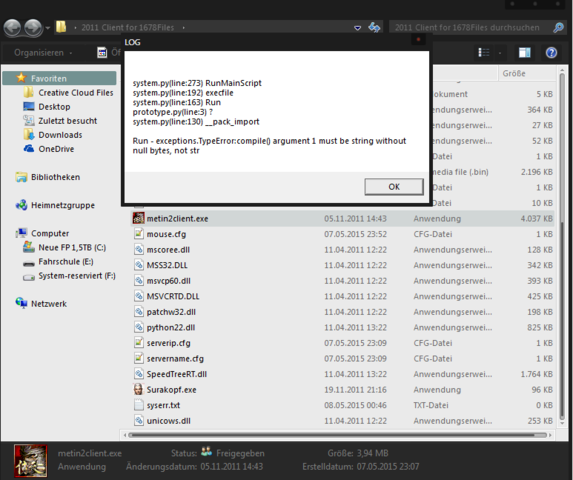Screen dimensions: 573x480
Task: Select python22.dll file icon
Action: pyautogui.click(x=138, y=327)
